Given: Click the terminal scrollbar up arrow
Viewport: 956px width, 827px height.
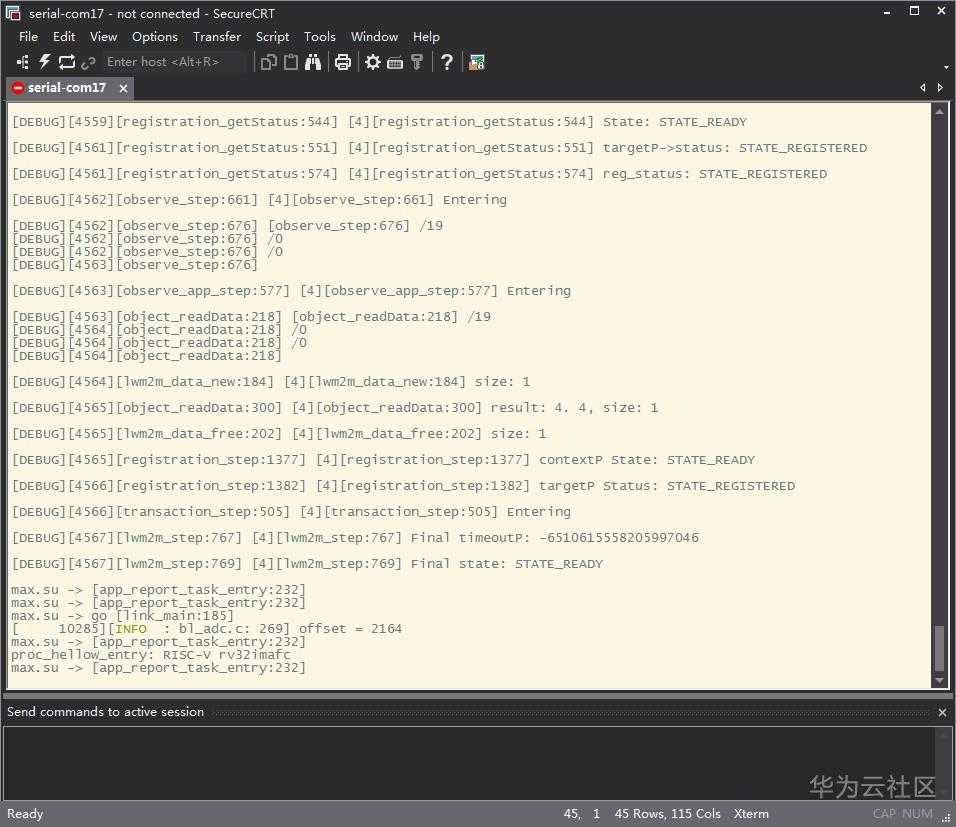Looking at the screenshot, I should pos(940,112).
